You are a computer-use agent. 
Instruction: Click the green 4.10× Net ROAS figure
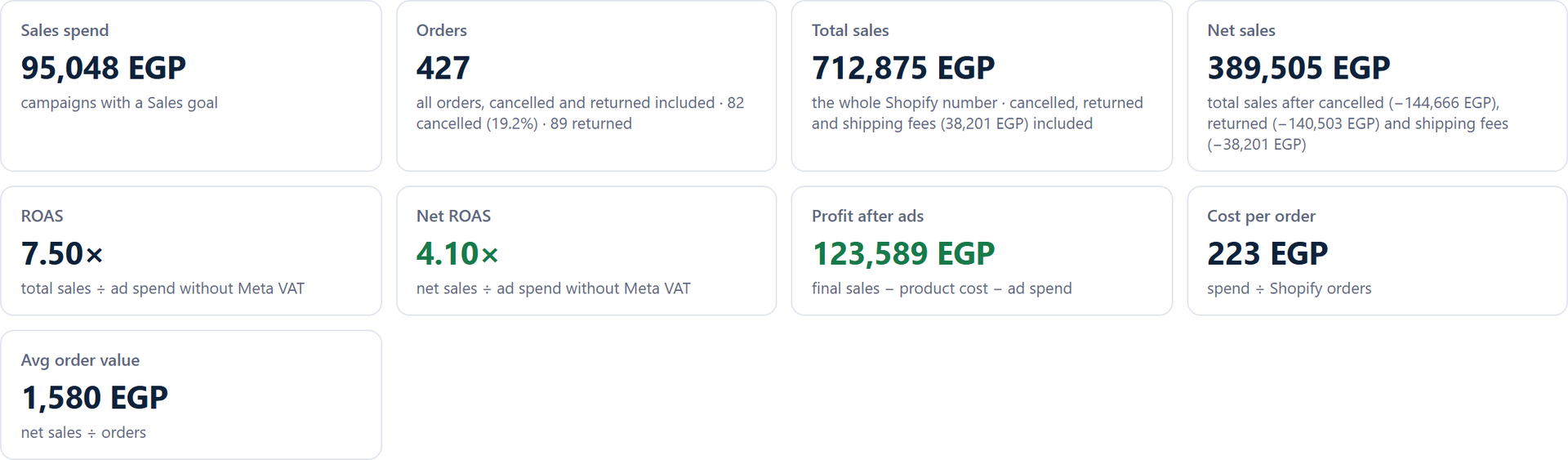point(457,253)
